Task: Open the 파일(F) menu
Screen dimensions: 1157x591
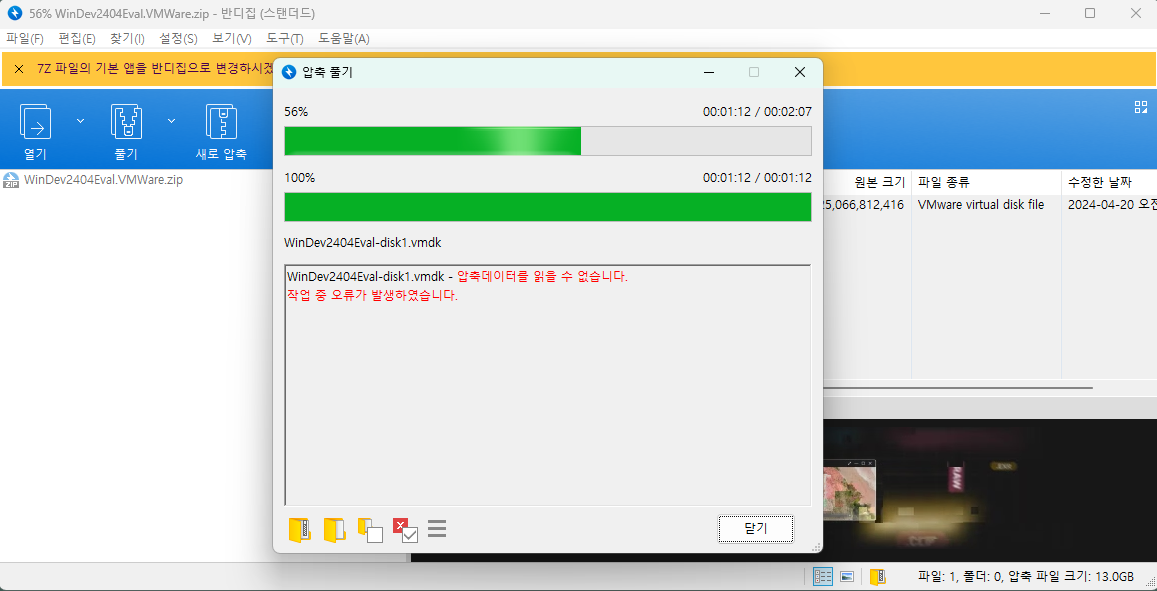Action: point(25,38)
